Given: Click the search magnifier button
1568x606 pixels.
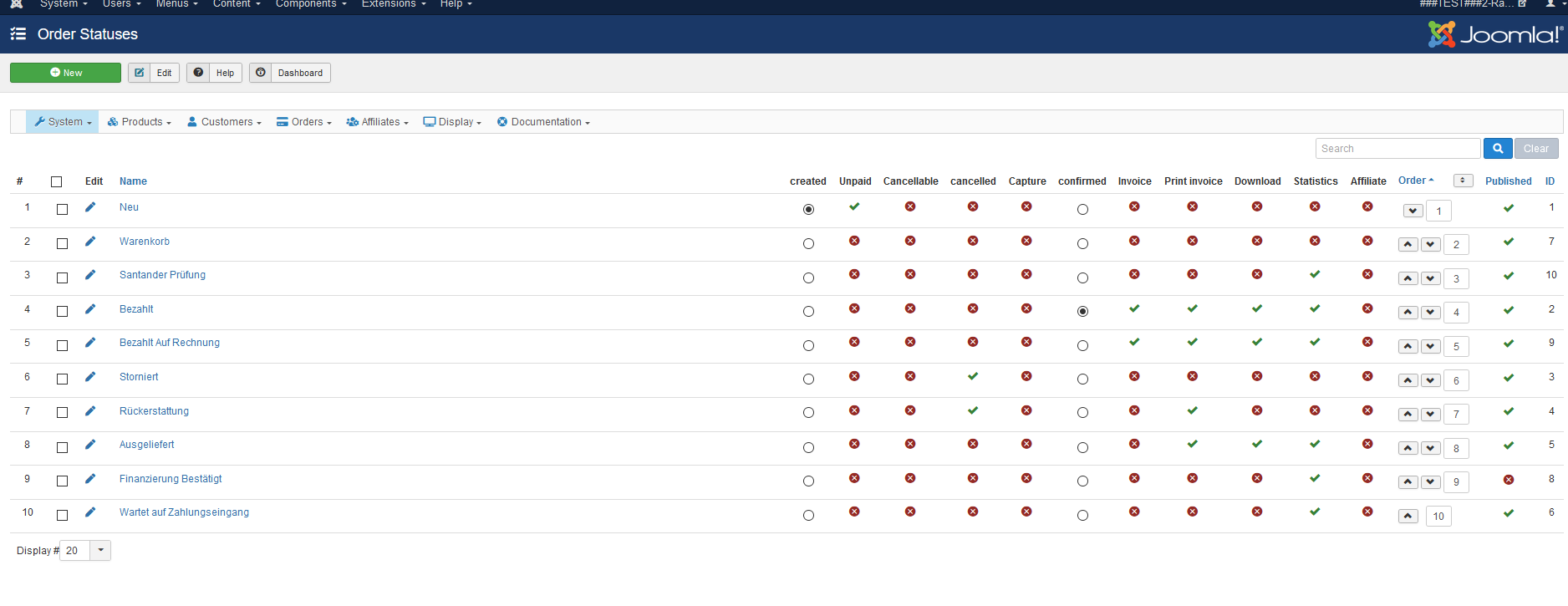Looking at the screenshot, I should [x=1498, y=149].
